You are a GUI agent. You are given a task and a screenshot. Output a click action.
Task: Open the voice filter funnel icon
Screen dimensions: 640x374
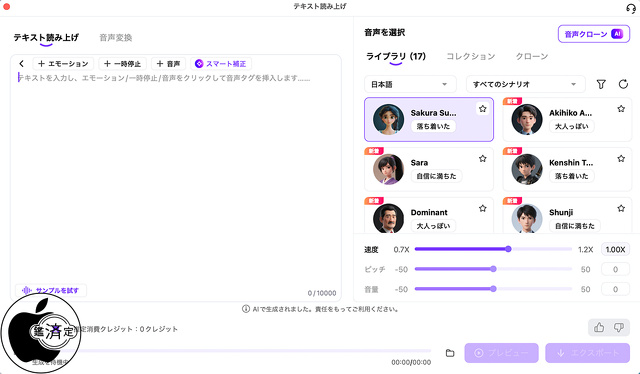click(x=601, y=84)
